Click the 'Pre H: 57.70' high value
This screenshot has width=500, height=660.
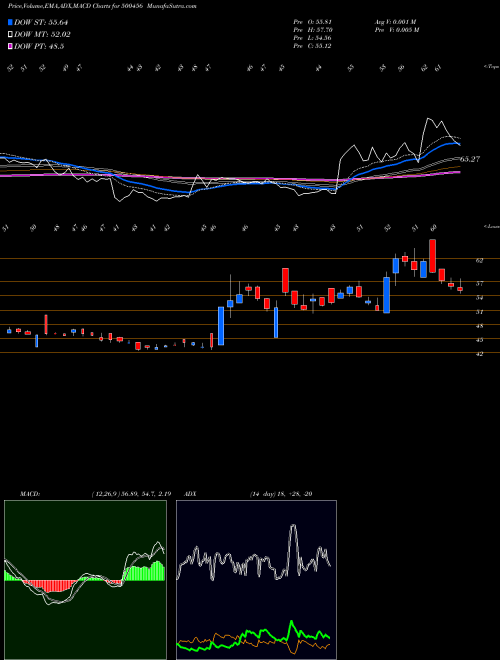click(312, 30)
